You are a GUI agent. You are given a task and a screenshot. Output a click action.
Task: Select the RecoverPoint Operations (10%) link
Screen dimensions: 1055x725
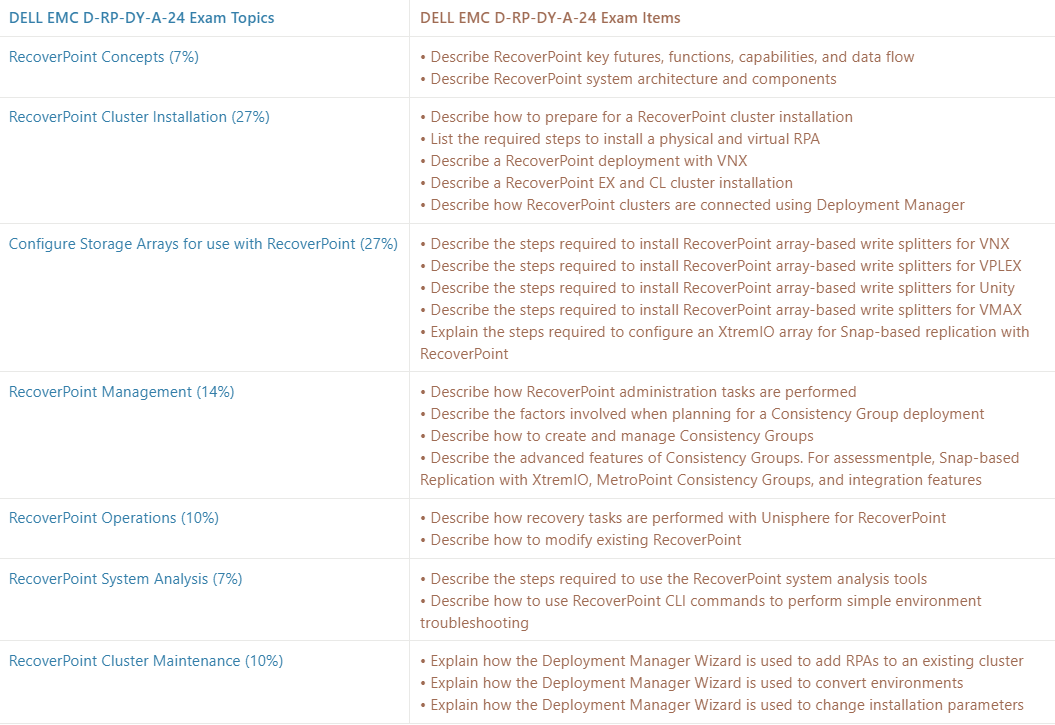click(x=114, y=518)
